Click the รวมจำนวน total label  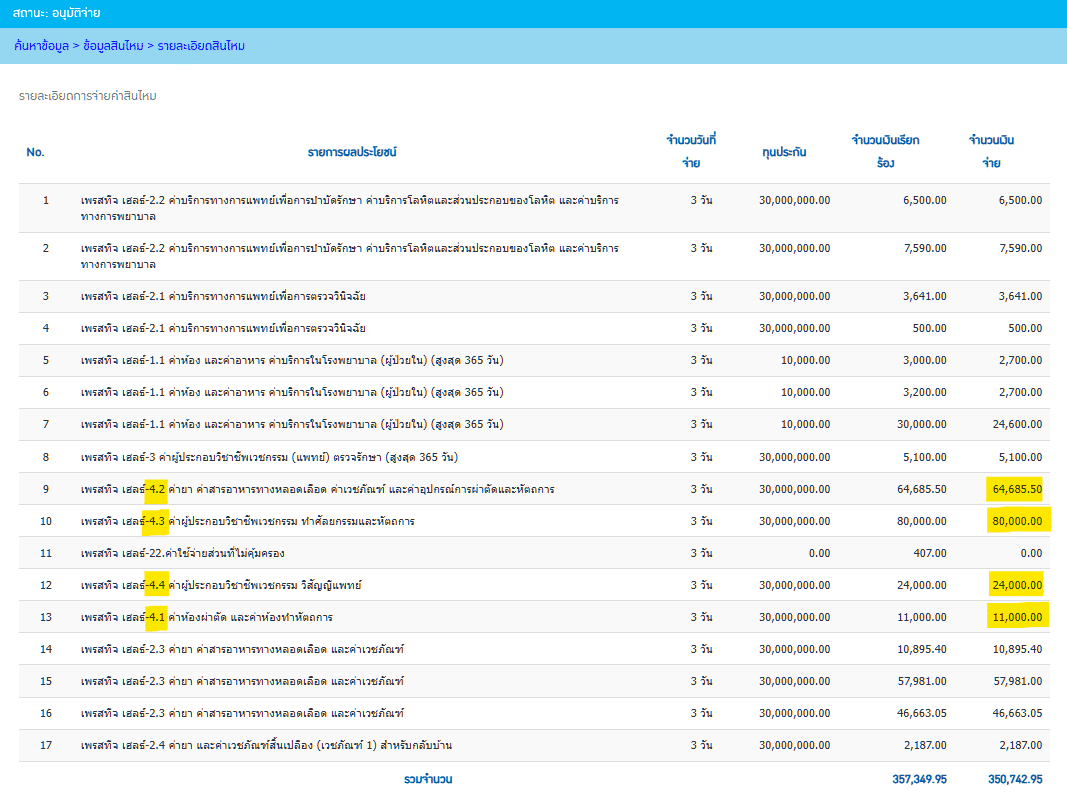point(428,779)
